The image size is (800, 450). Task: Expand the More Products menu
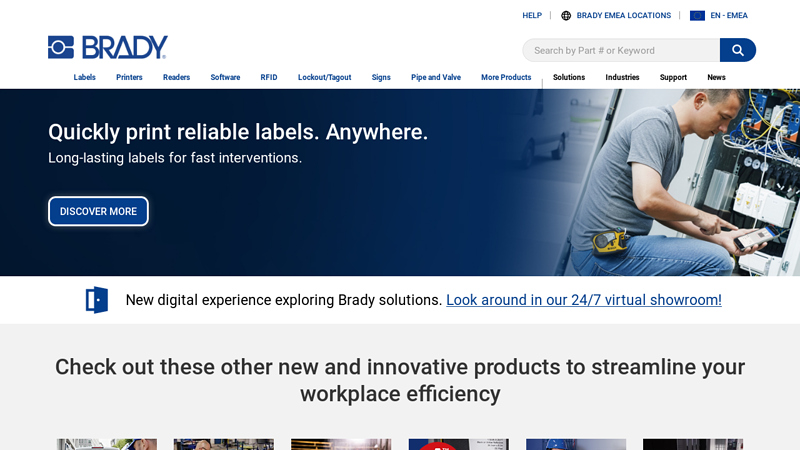point(506,77)
